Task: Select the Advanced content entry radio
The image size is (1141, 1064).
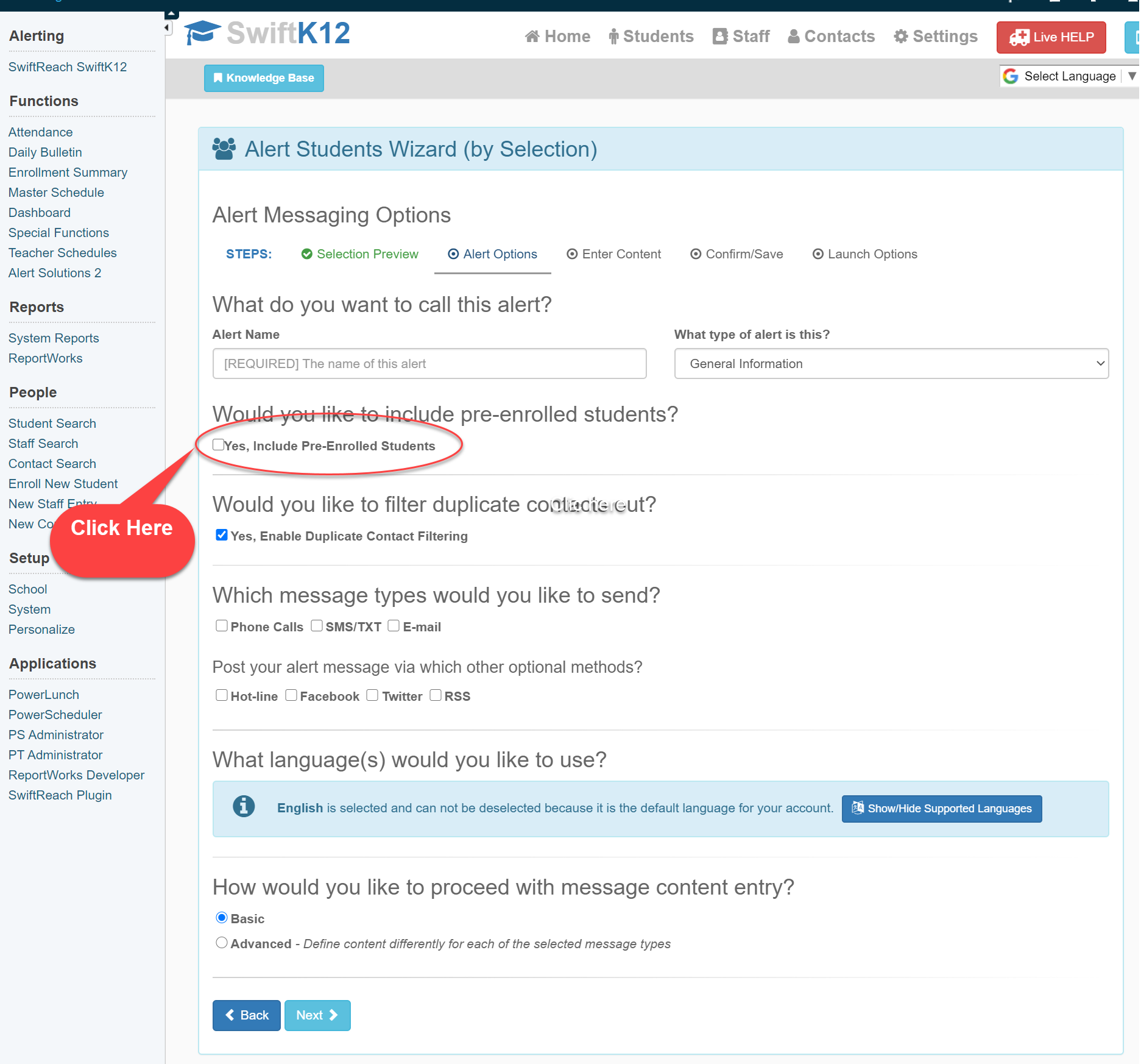Action: click(222, 943)
